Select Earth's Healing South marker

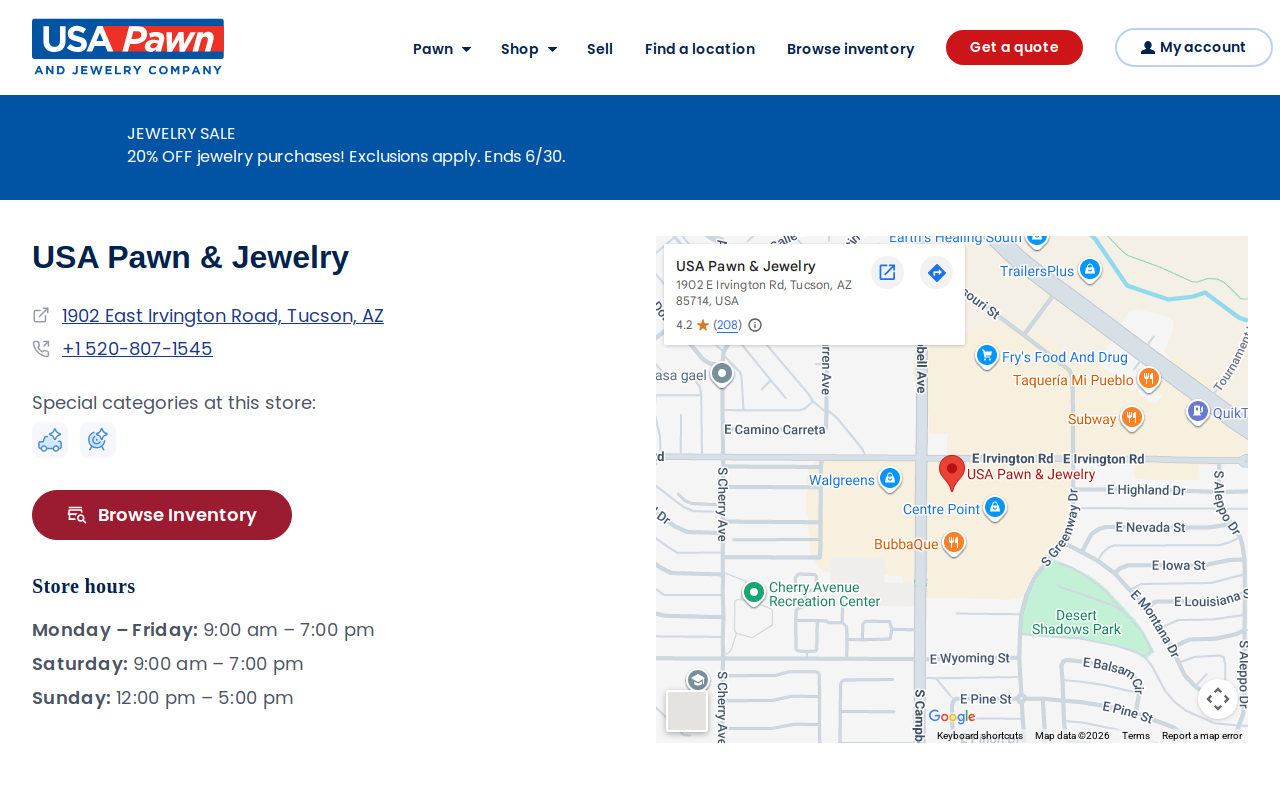[1037, 240]
